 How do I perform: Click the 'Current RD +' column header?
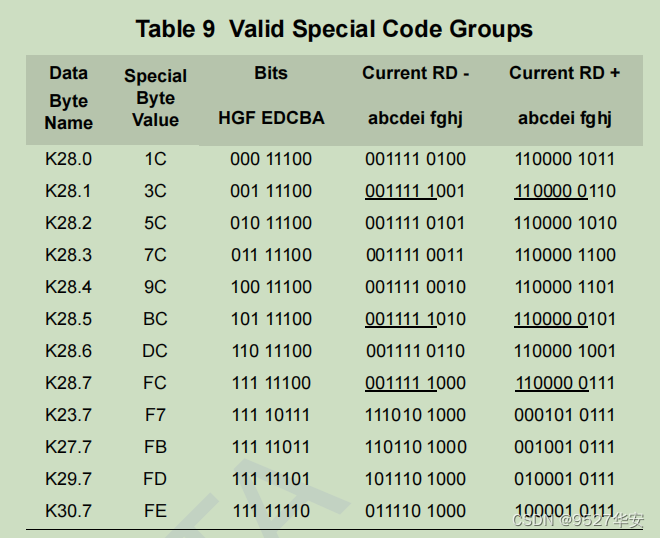click(x=564, y=96)
